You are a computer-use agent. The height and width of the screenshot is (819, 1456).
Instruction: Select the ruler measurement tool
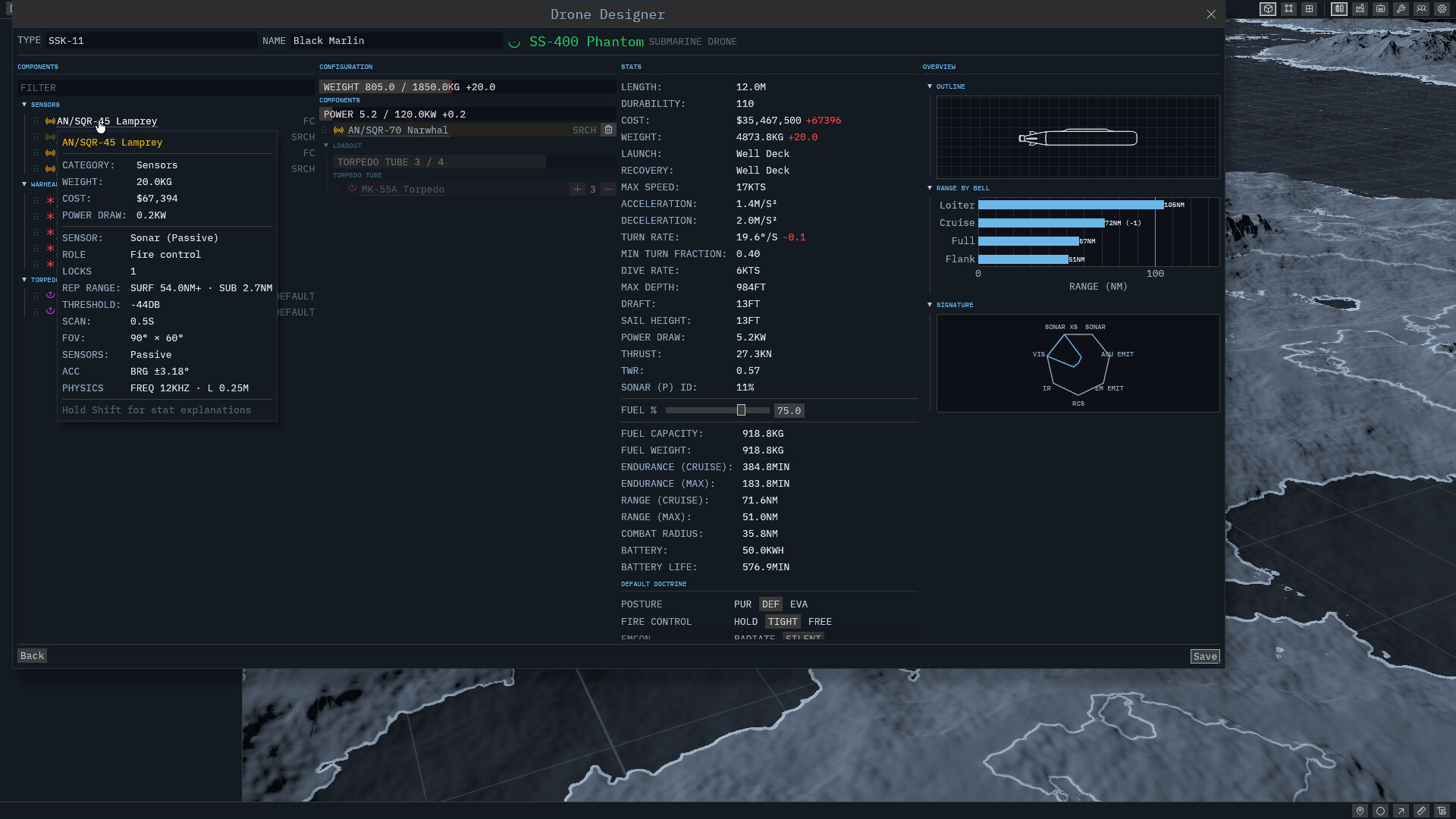coord(1421,811)
